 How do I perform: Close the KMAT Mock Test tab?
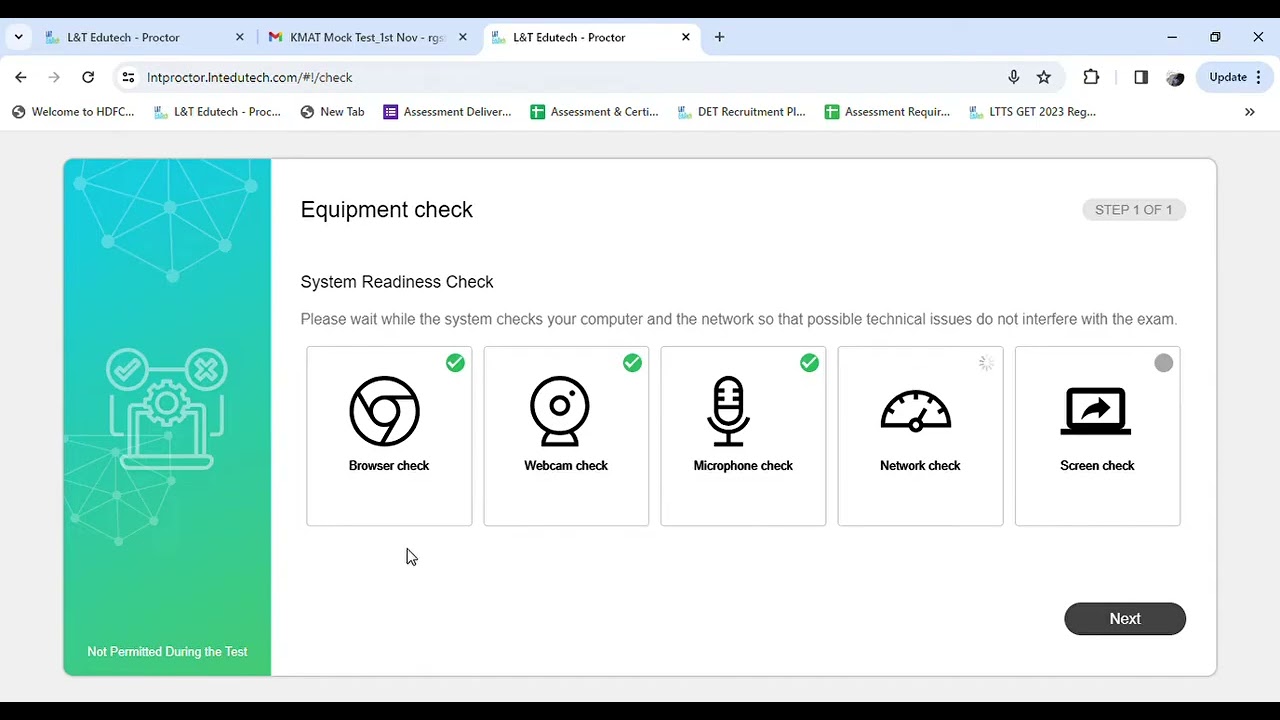click(462, 37)
